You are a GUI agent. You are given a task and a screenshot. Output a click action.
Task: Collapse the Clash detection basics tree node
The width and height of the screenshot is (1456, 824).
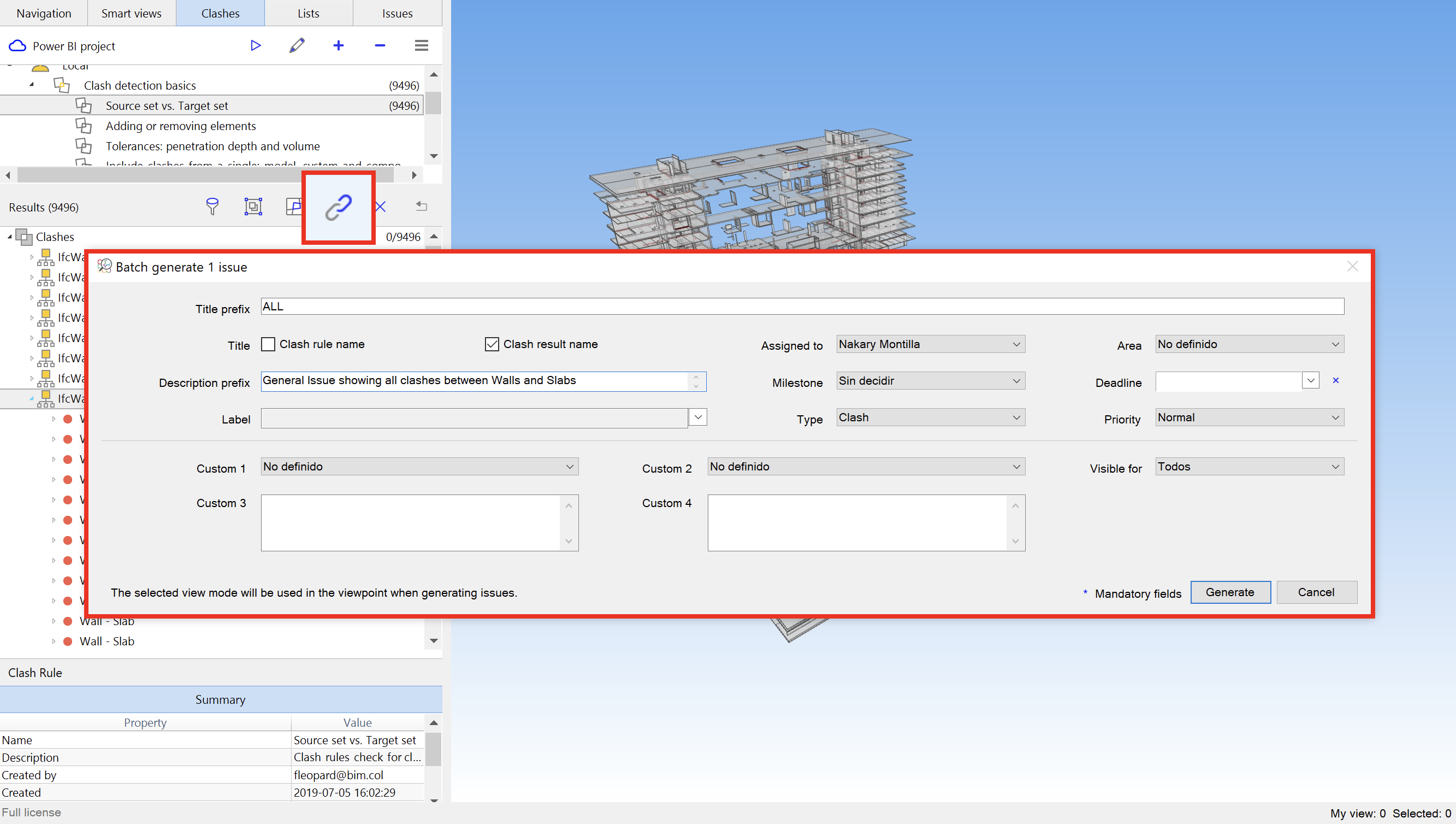32,85
